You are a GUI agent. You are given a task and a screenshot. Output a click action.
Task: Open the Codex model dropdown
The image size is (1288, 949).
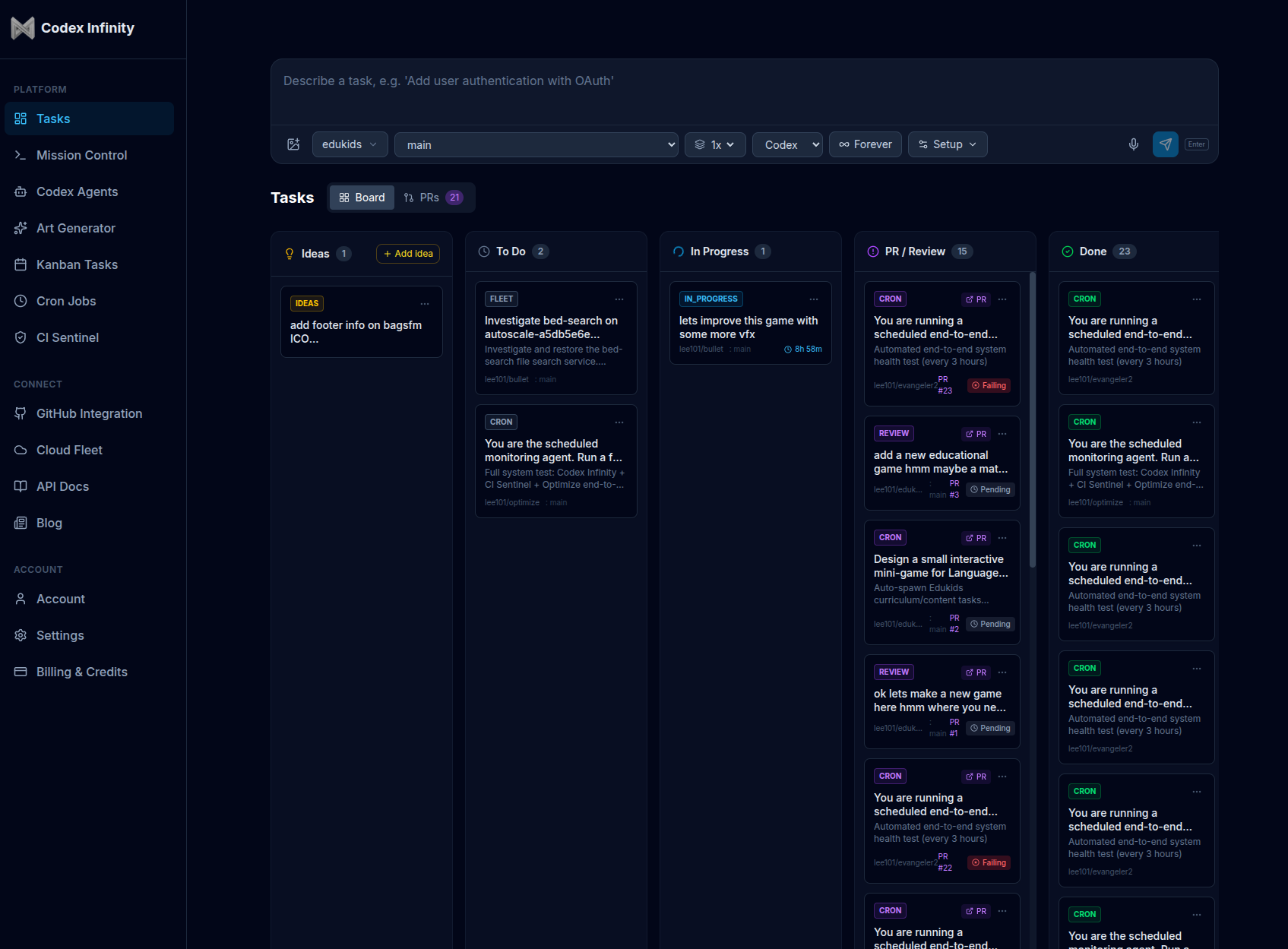coord(787,144)
